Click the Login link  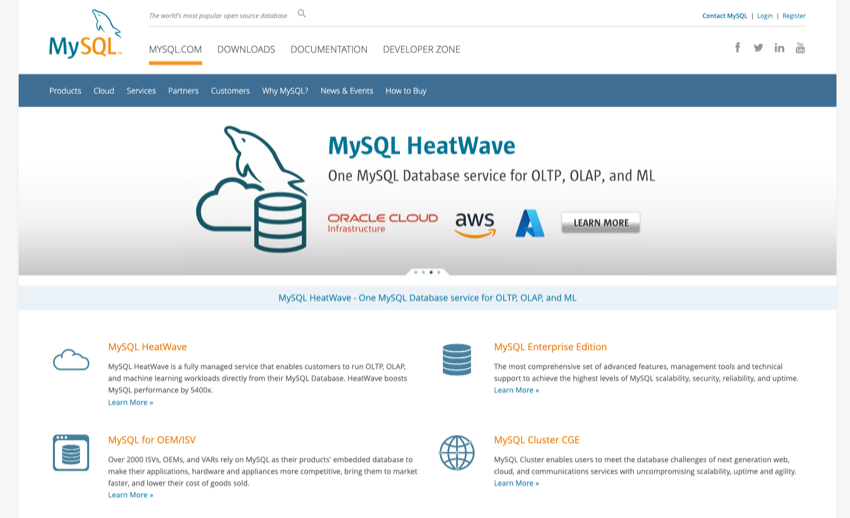click(x=765, y=16)
